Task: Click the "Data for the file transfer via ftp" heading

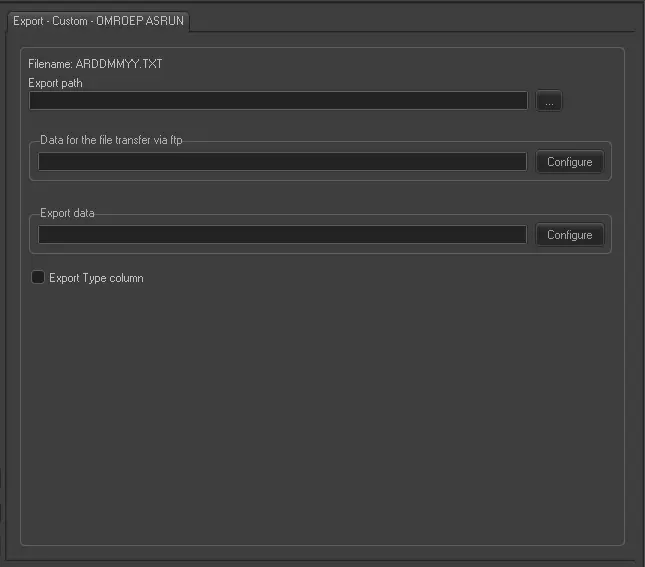Action: pyautogui.click(x=111, y=140)
